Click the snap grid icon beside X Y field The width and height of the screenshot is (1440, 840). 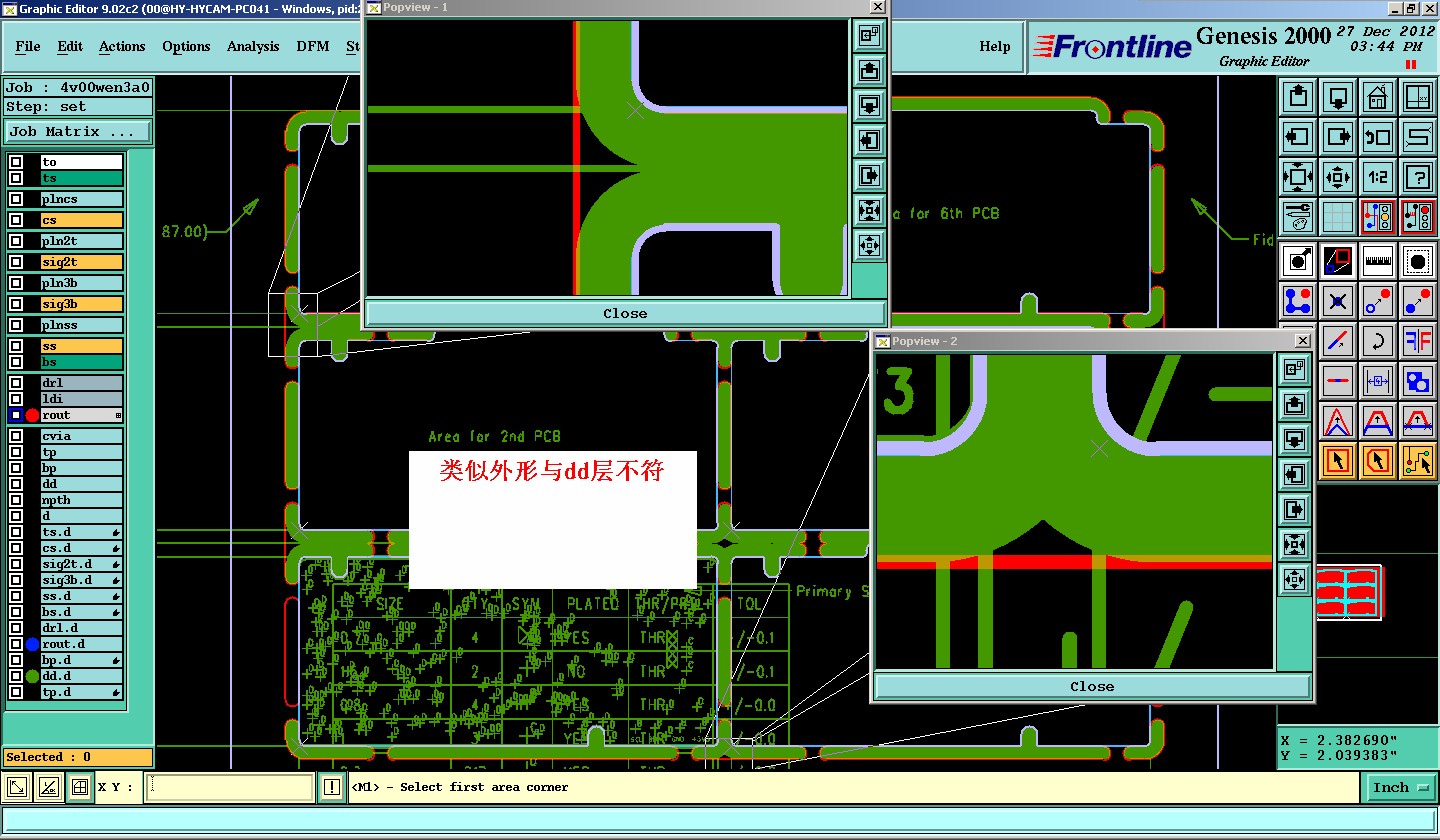tap(80, 788)
